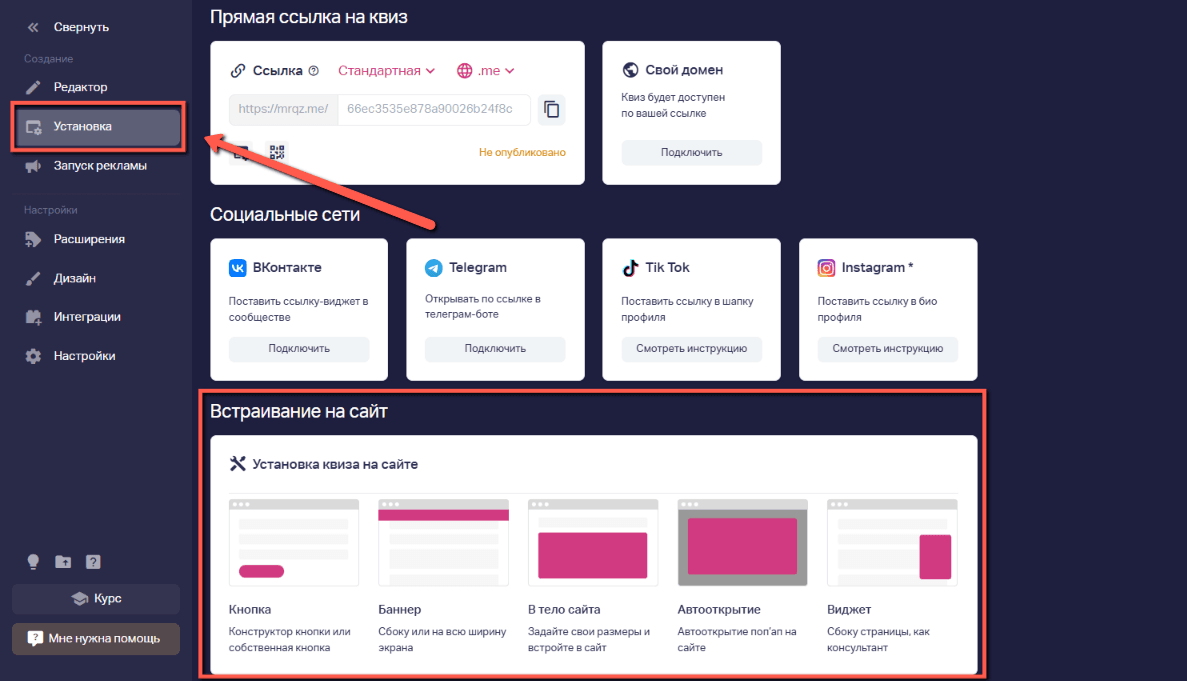Click the Конструктор кнопки или собственная кнопка text
The height and width of the screenshot is (681, 1187).
click(290, 639)
